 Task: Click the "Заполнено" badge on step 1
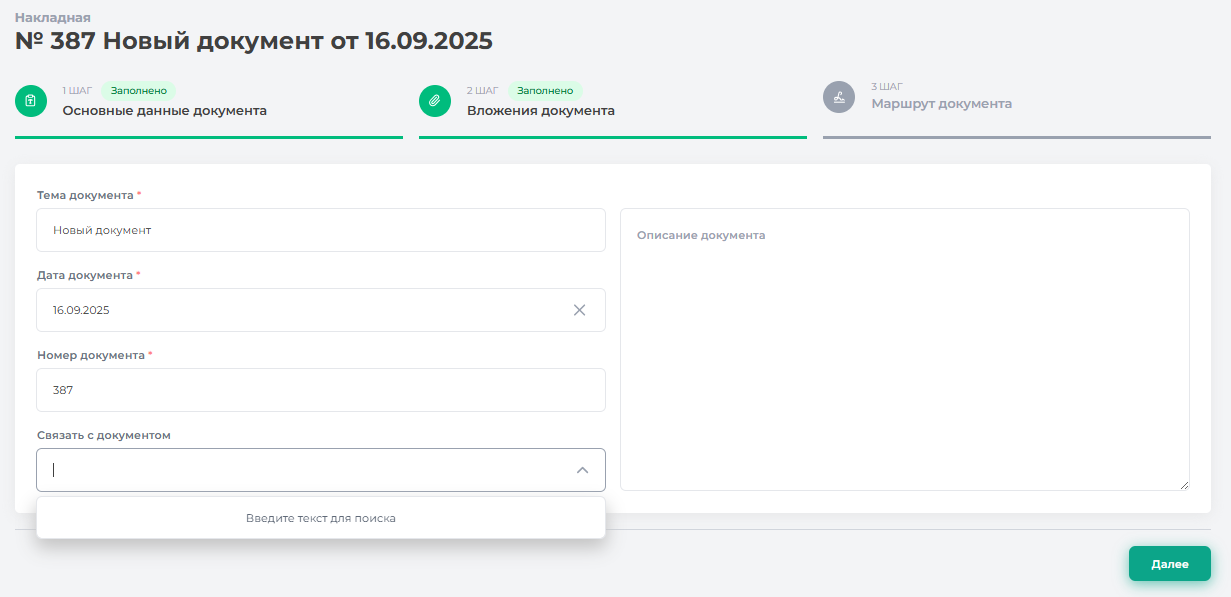(139, 90)
